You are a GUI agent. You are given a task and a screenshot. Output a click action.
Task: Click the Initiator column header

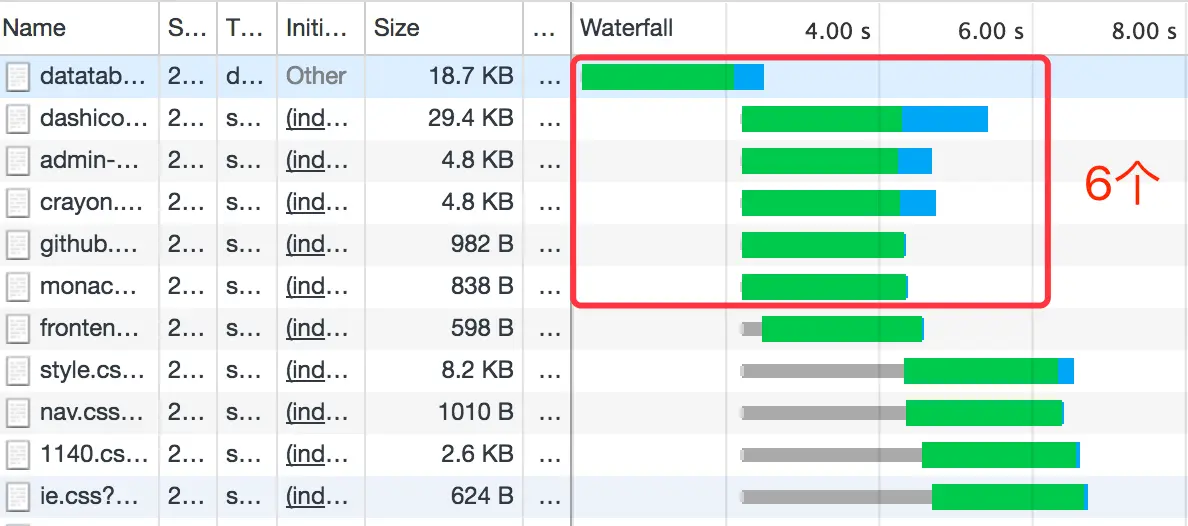317,28
